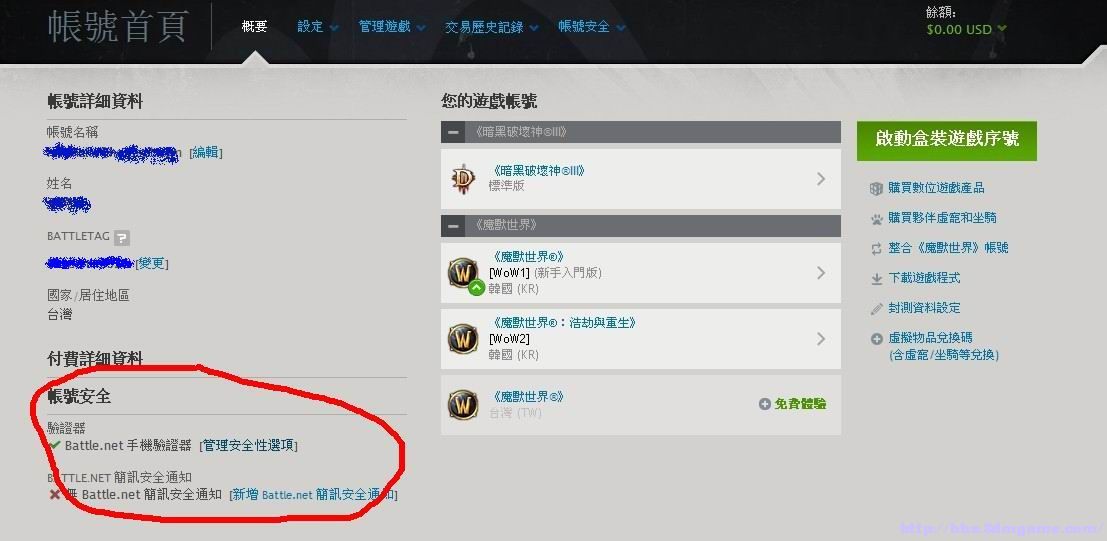Open the 暗黑破壞神III 標準版 arrow

[821, 179]
